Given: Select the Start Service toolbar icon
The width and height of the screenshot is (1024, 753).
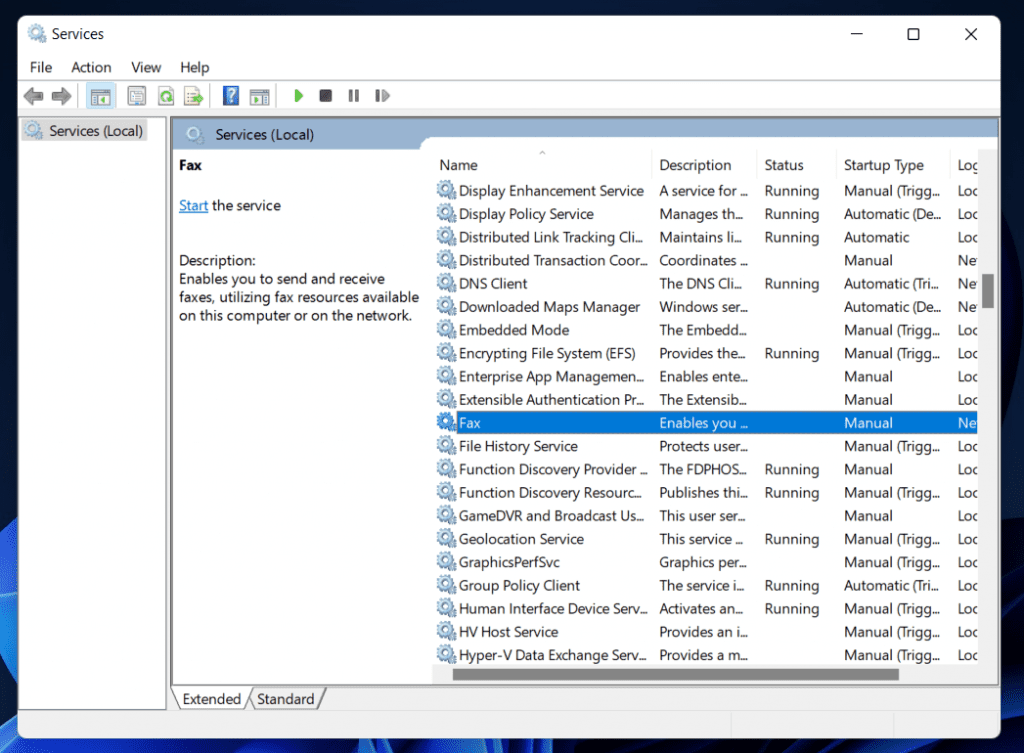Looking at the screenshot, I should 298,95.
